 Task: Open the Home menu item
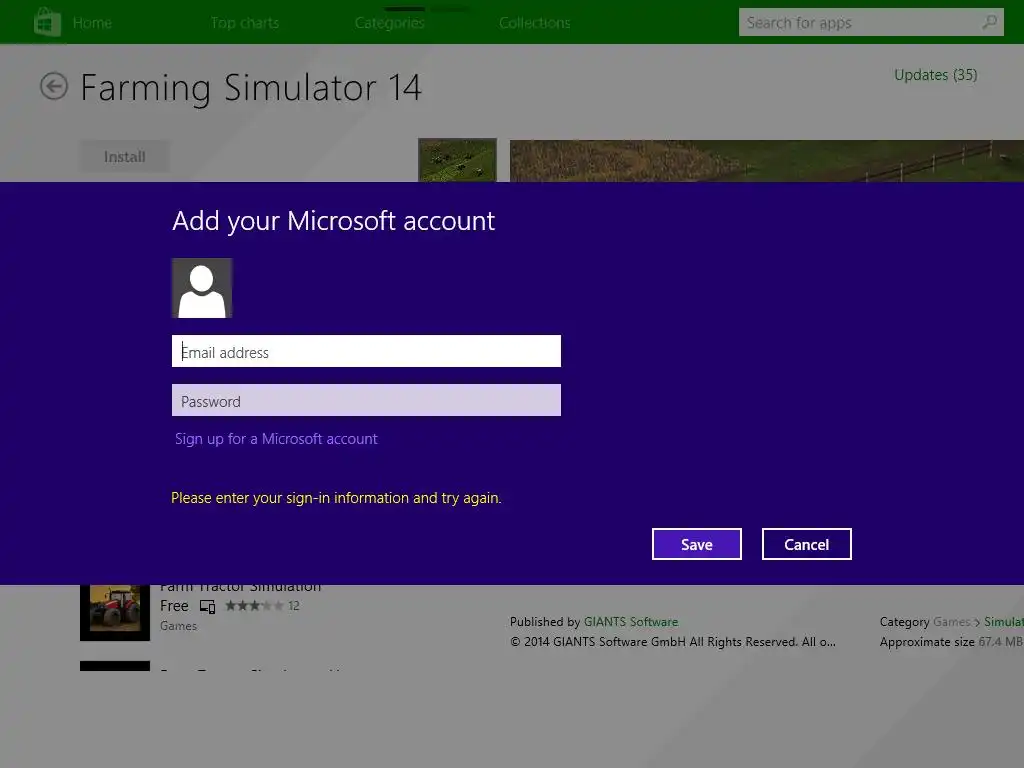coord(92,23)
